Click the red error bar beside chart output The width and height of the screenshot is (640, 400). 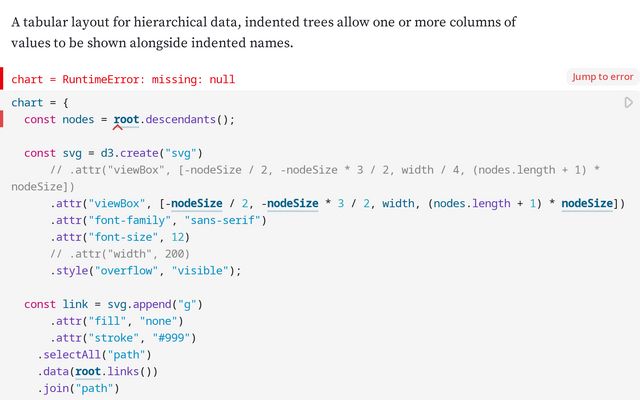[x=2, y=78]
